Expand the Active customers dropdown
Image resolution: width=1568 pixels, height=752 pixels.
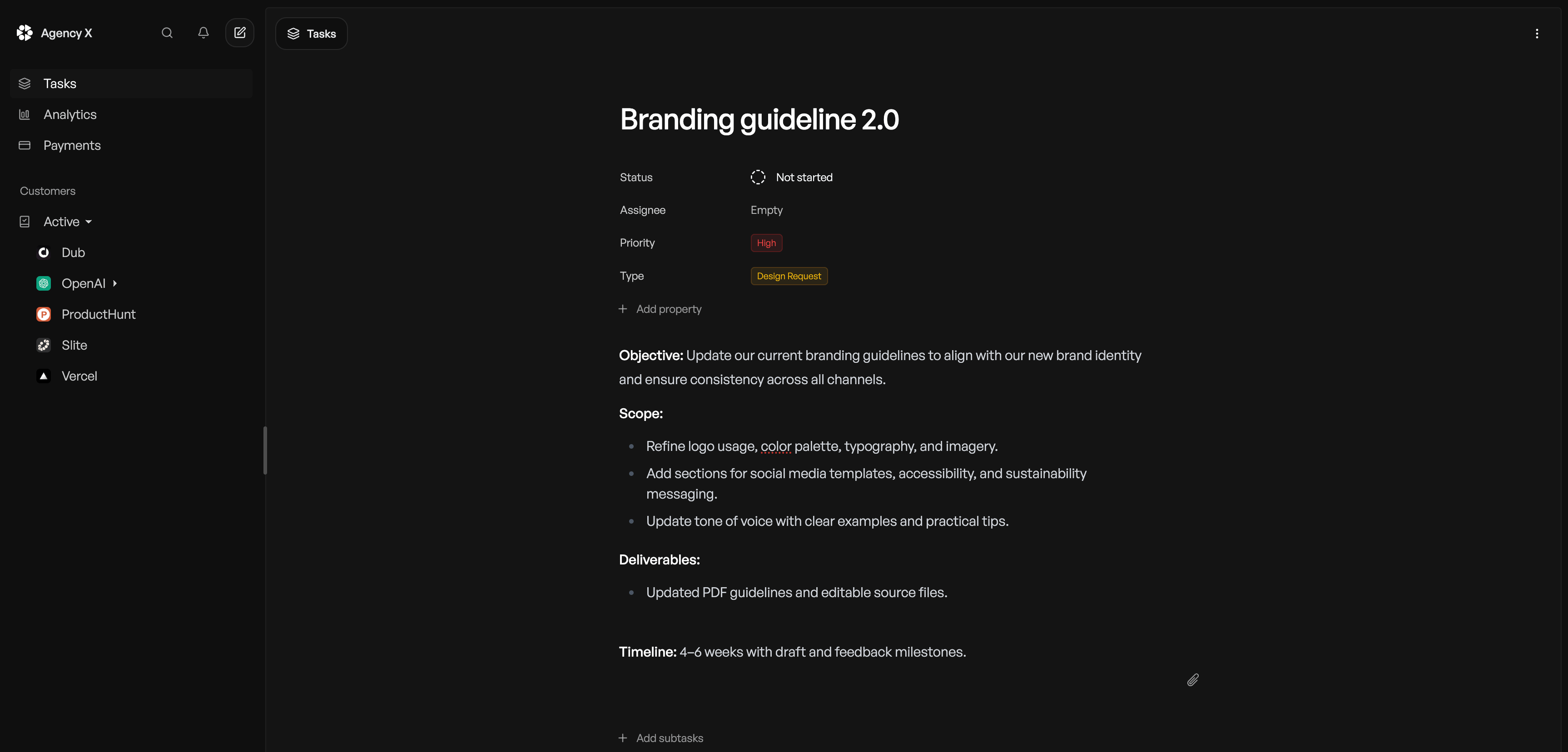(x=88, y=222)
